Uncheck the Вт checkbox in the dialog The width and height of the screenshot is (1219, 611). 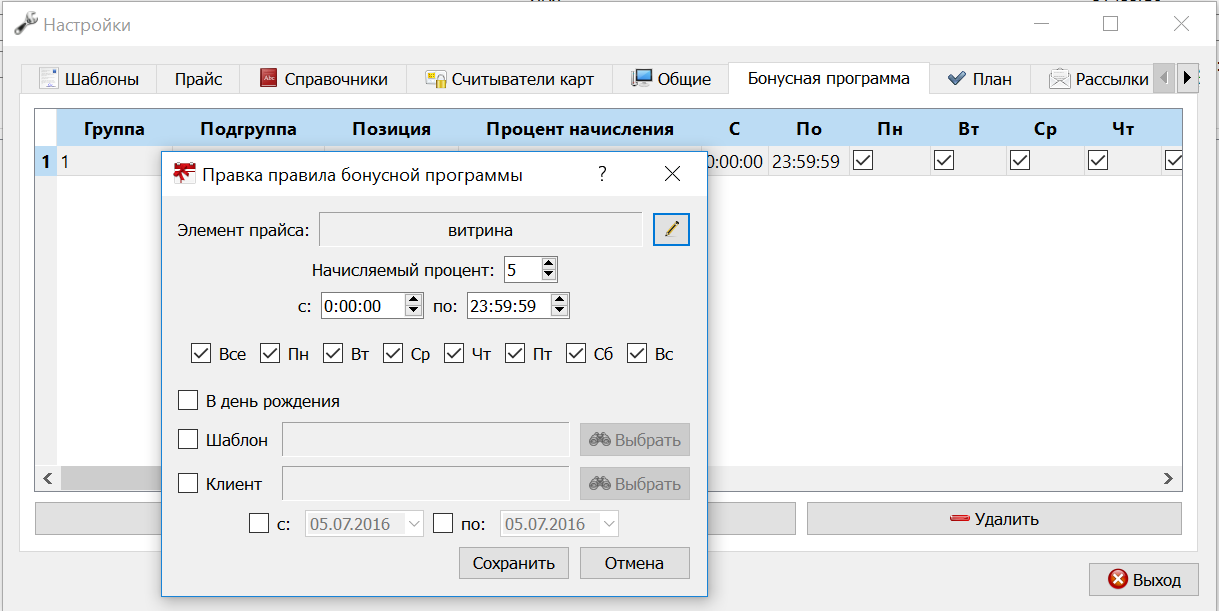coord(332,353)
